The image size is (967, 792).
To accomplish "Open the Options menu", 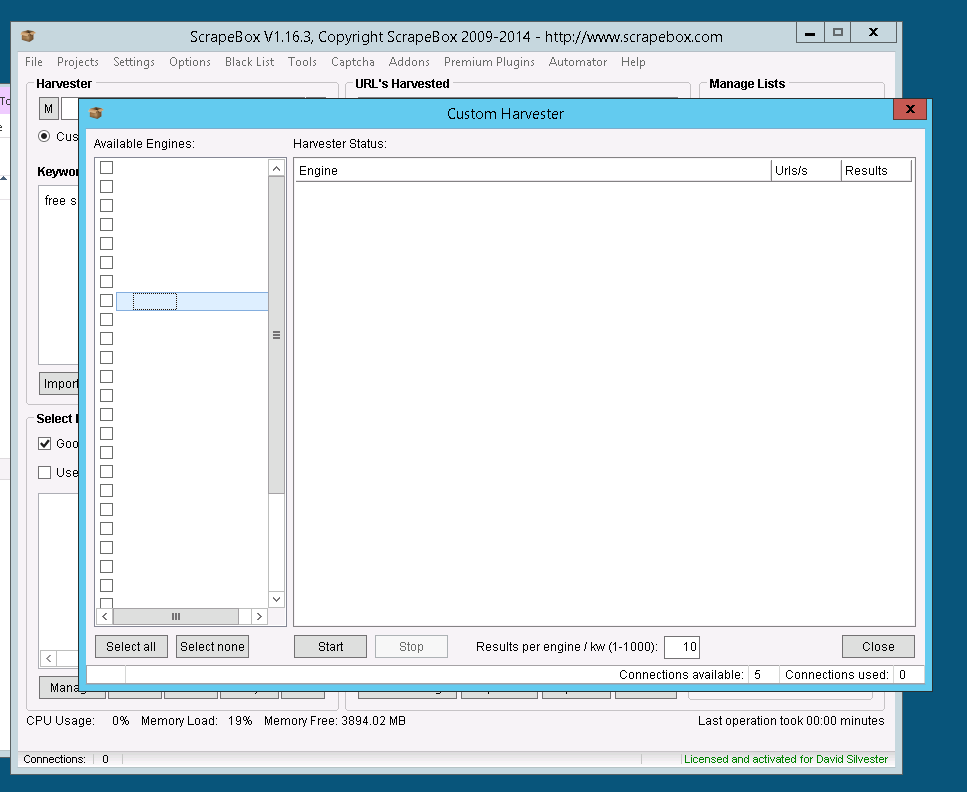I will 190,62.
